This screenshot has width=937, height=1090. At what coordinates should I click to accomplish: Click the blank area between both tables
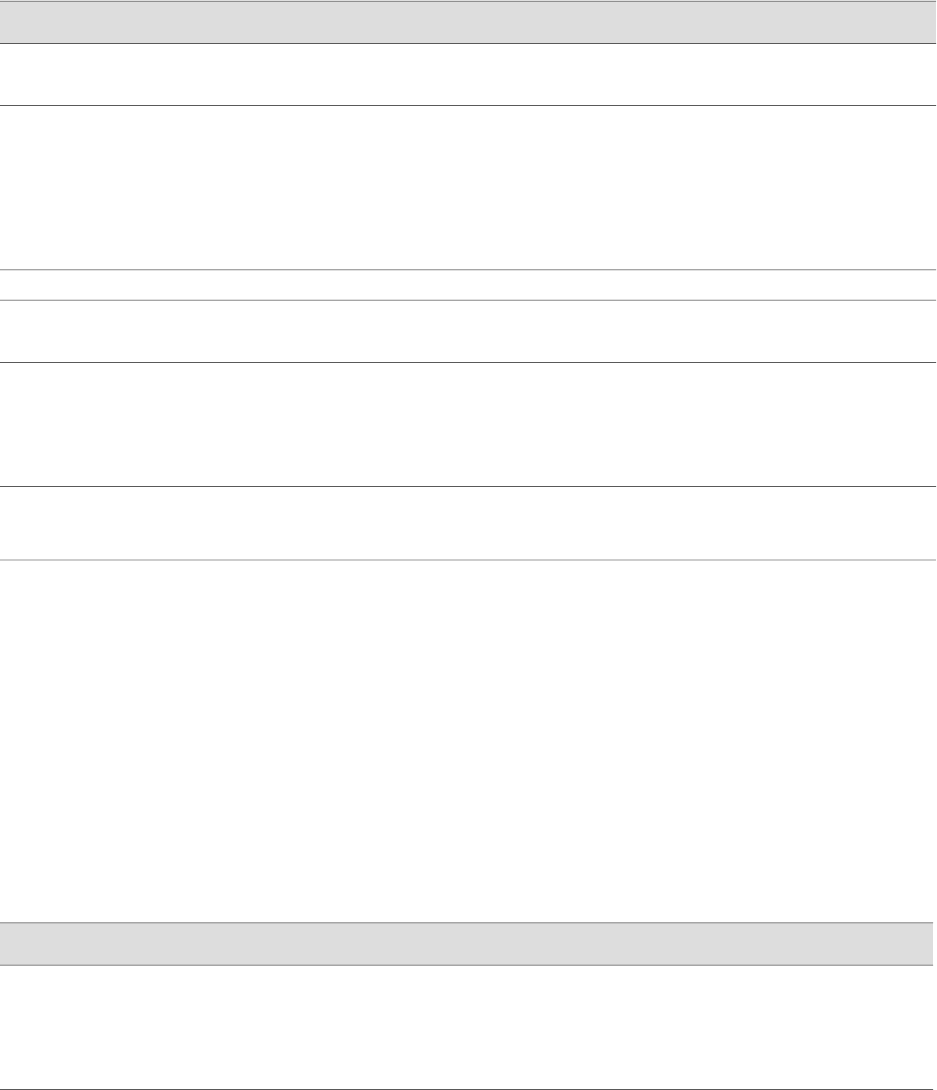pyautogui.click(x=468, y=740)
